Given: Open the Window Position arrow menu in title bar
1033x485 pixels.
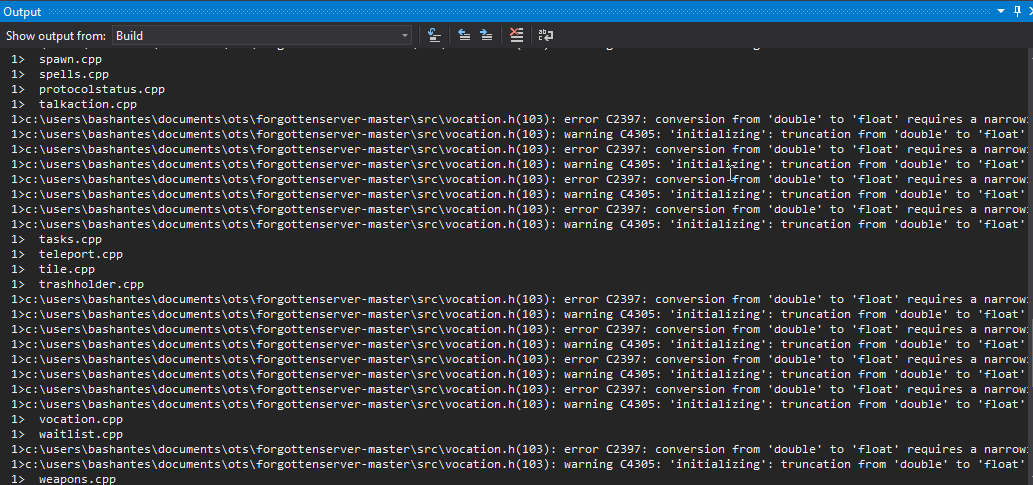Looking at the screenshot, I should [1000, 11].
